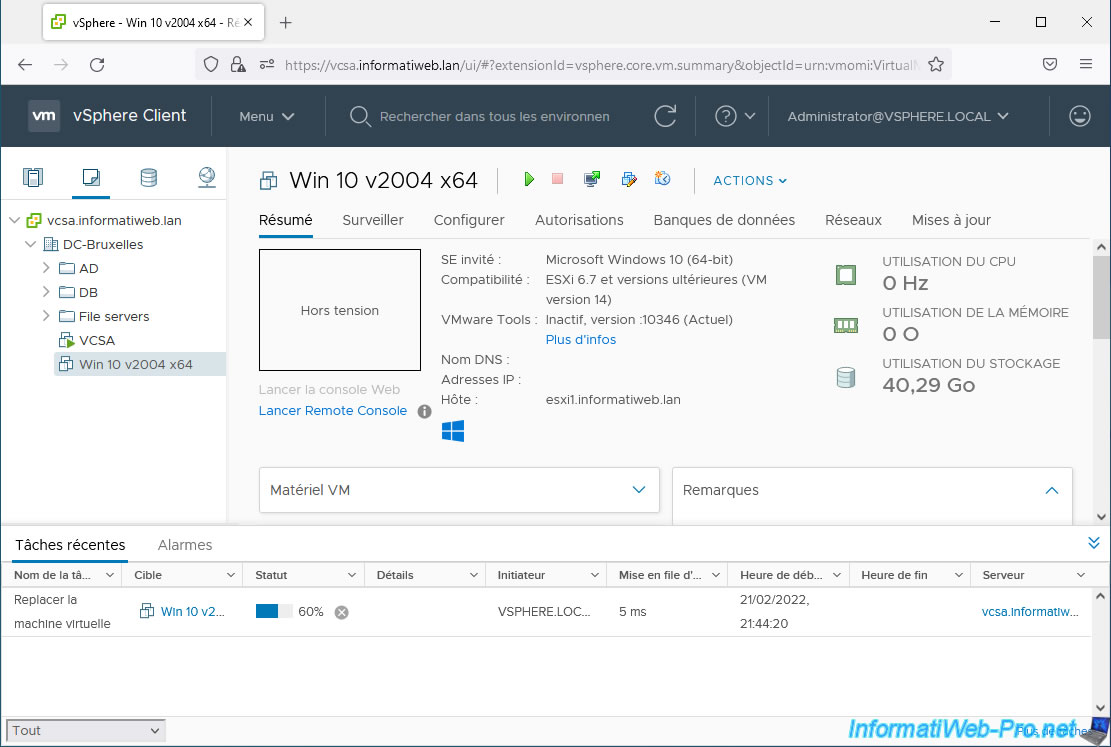Viewport: 1111px width, 747px height.
Task: Open the Tout filter dropdown
Action: [x=85, y=731]
